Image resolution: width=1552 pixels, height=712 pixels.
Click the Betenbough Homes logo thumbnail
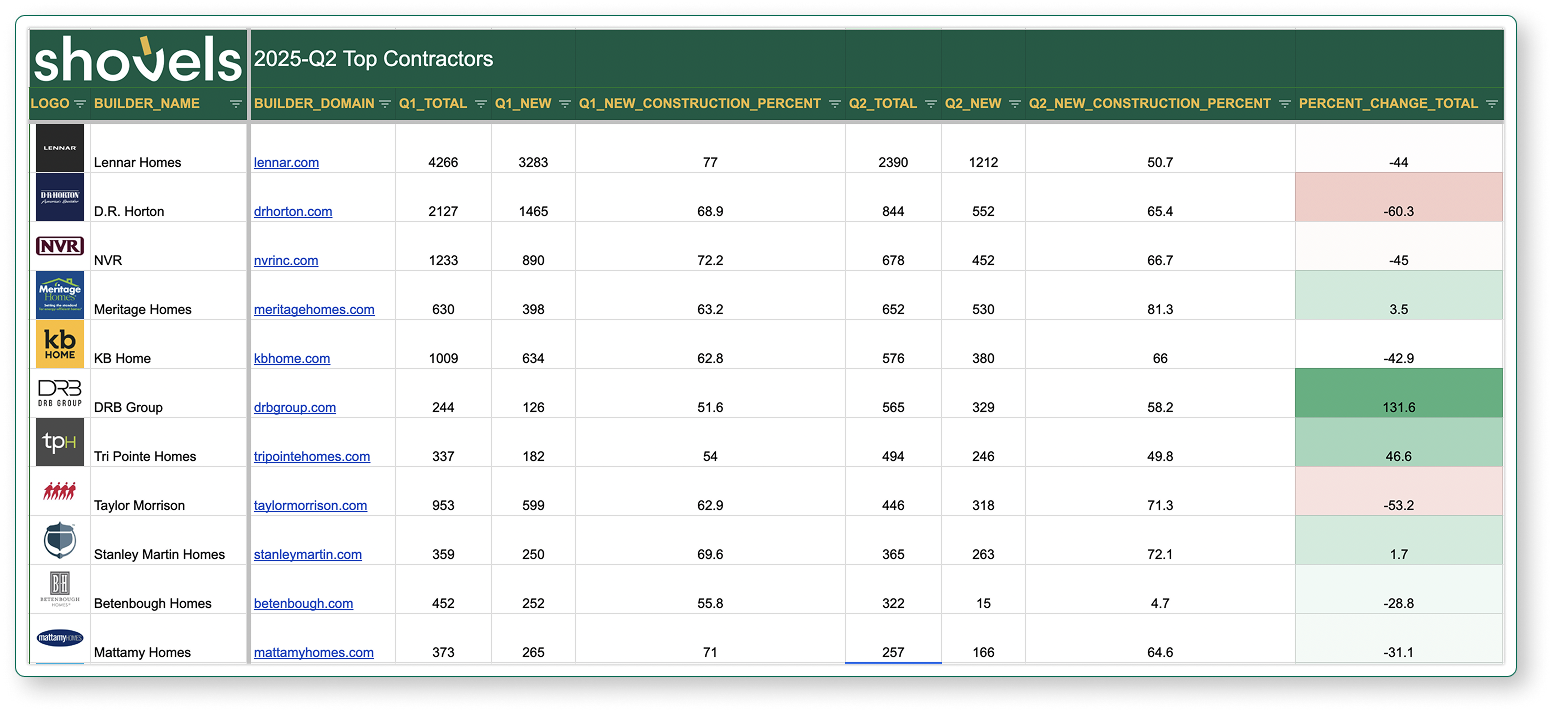(60, 589)
